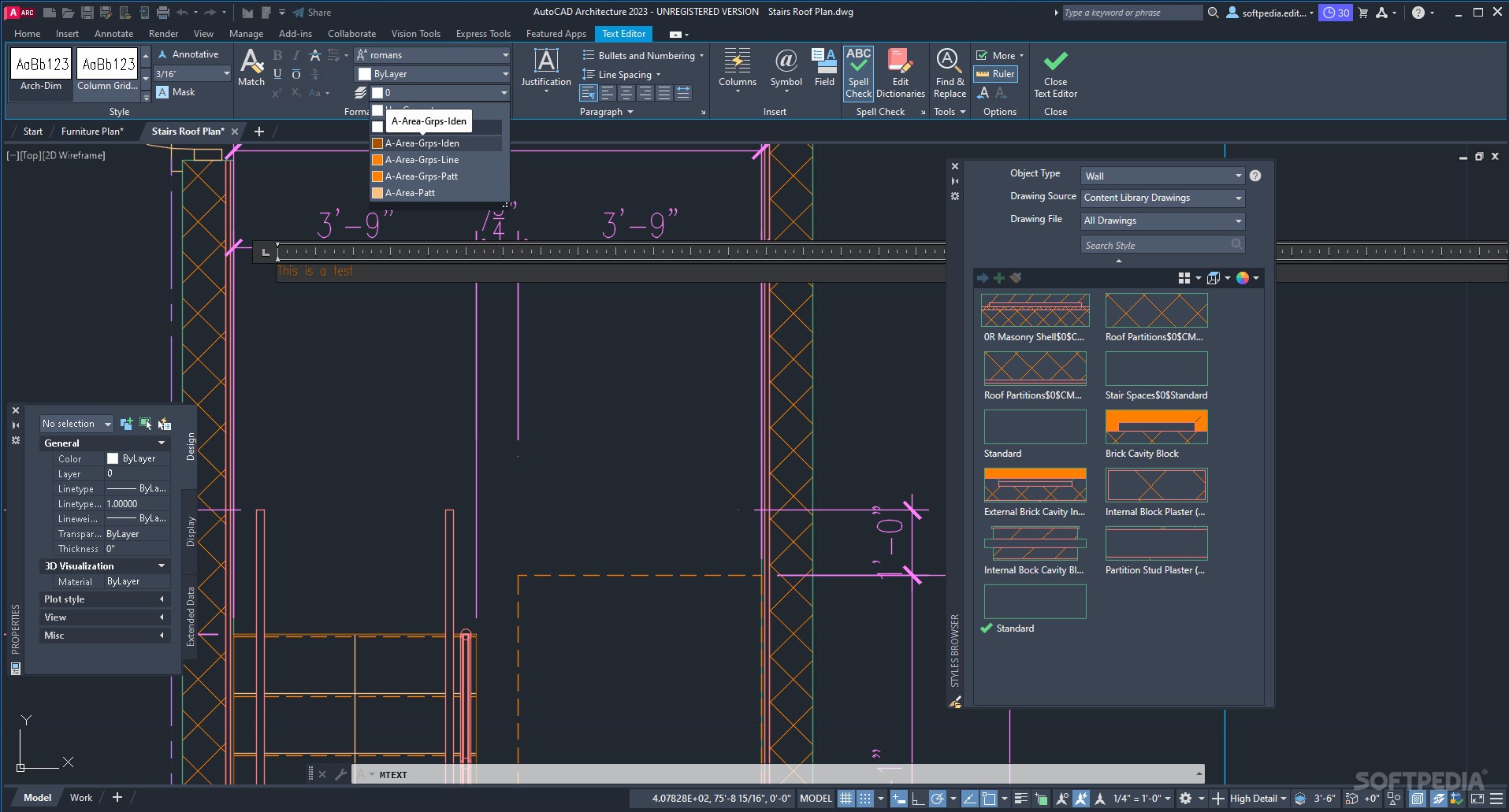
Task: Click the Select Objects icon in Properties
Action: point(145,424)
